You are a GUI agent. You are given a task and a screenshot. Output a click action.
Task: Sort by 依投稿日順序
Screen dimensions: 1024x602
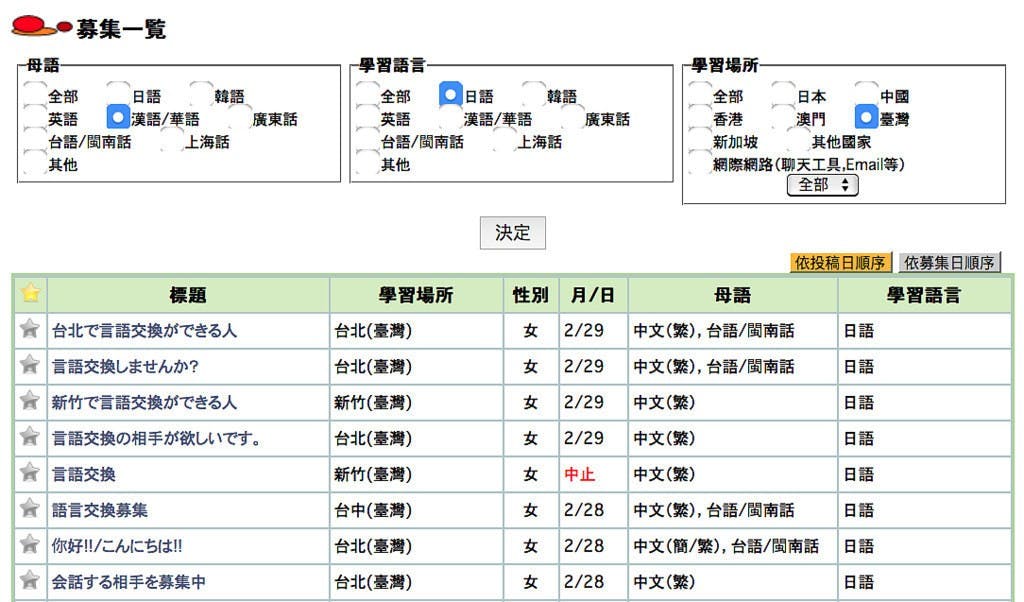(840, 263)
